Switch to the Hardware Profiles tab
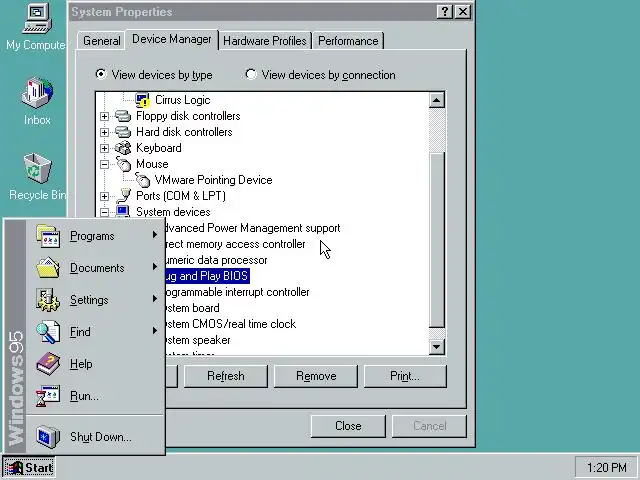 (x=265, y=41)
